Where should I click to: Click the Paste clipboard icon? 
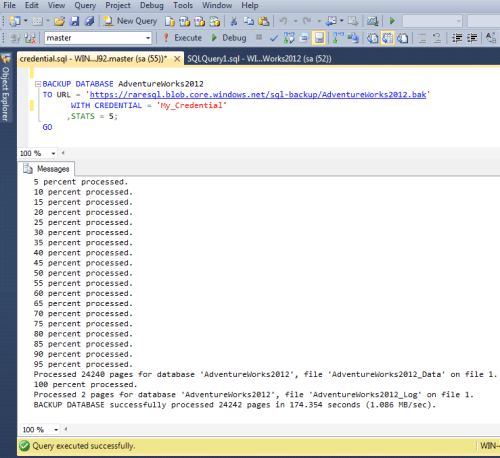[x=264, y=21]
